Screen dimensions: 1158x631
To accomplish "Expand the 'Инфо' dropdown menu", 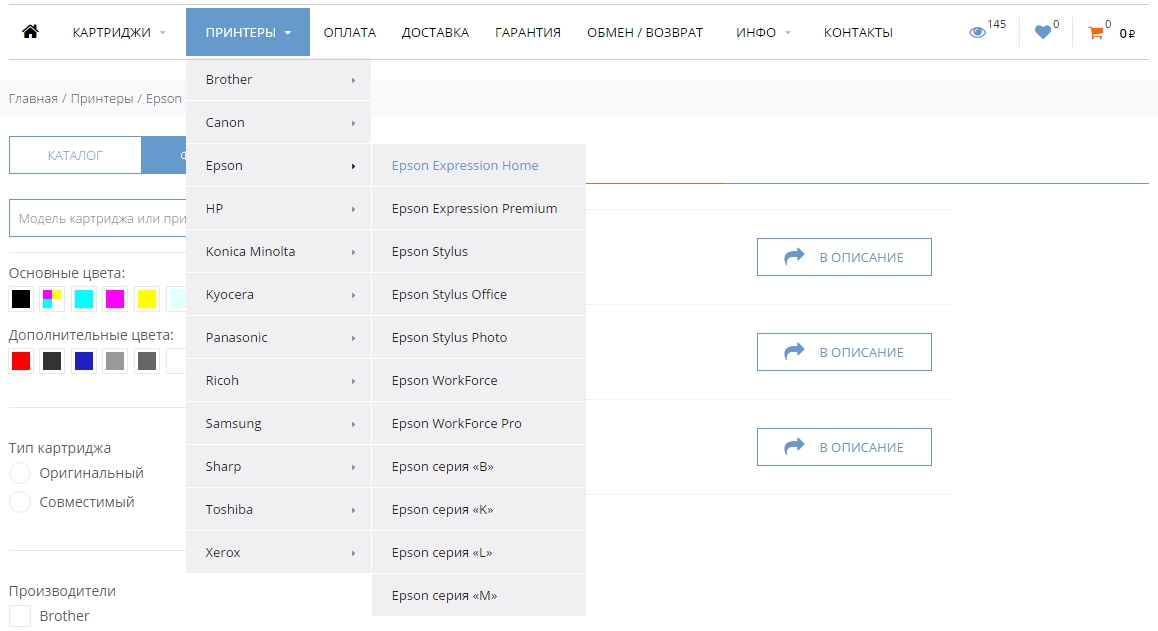I will pos(763,32).
